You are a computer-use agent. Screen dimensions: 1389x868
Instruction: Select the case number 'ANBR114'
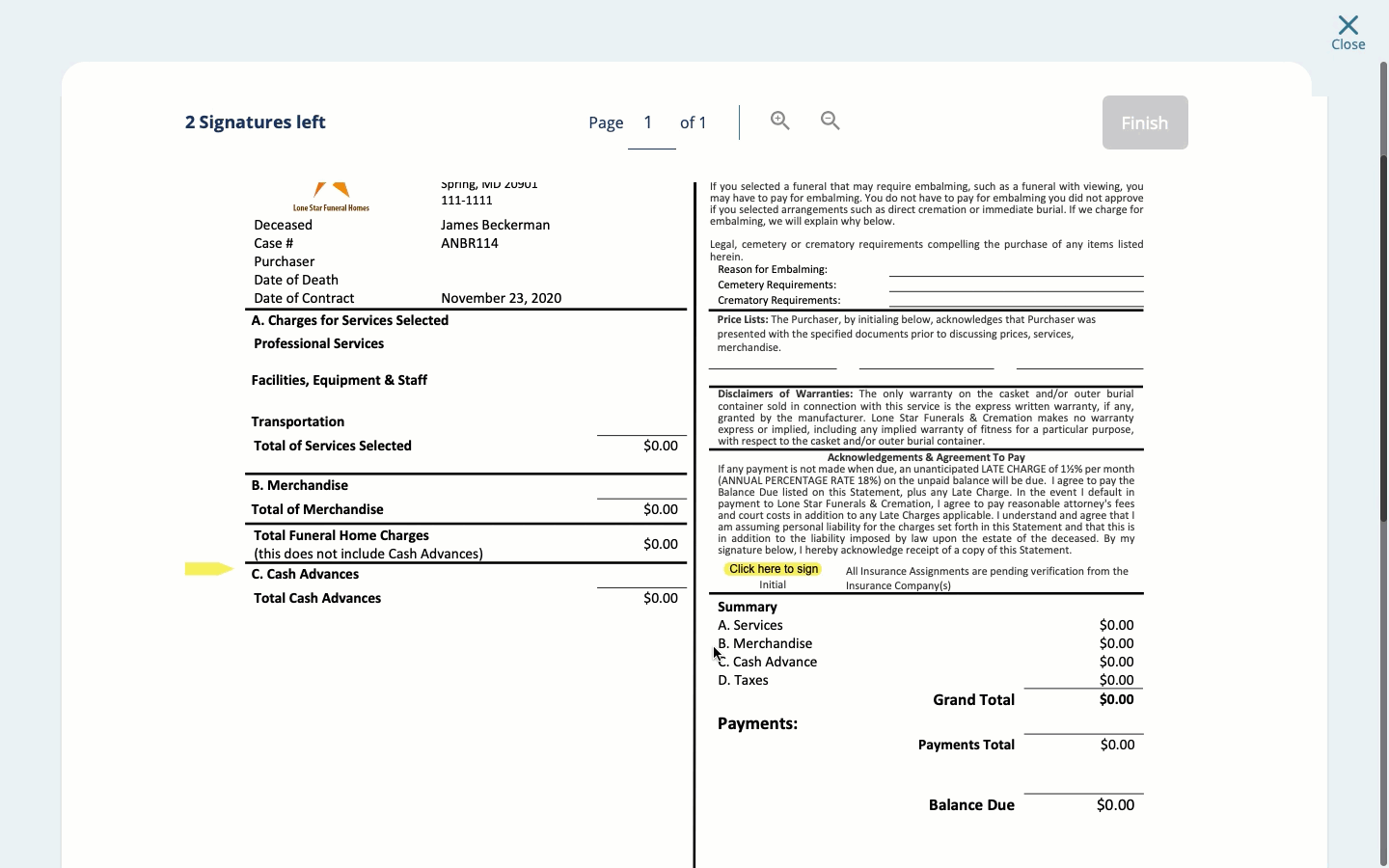[x=470, y=243]
